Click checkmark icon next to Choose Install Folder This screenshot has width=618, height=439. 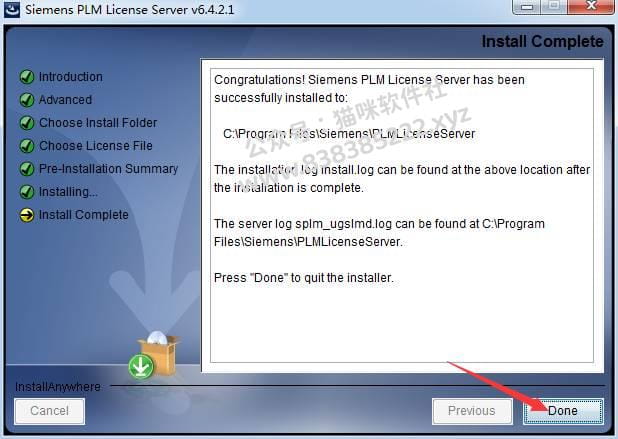click(27, 123)
